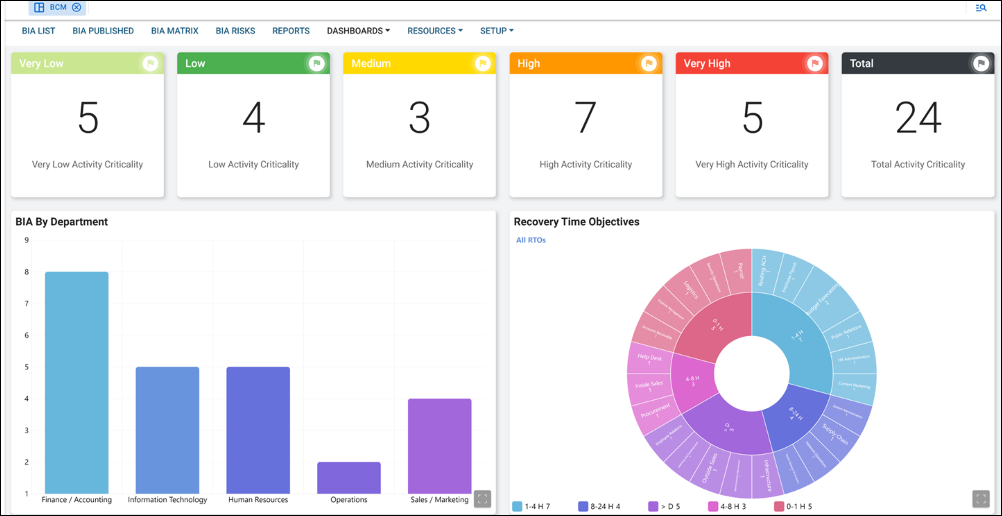Go to the BIA Matrix tab
Viewport: 1002px width, 516px height.
point(175,31)
